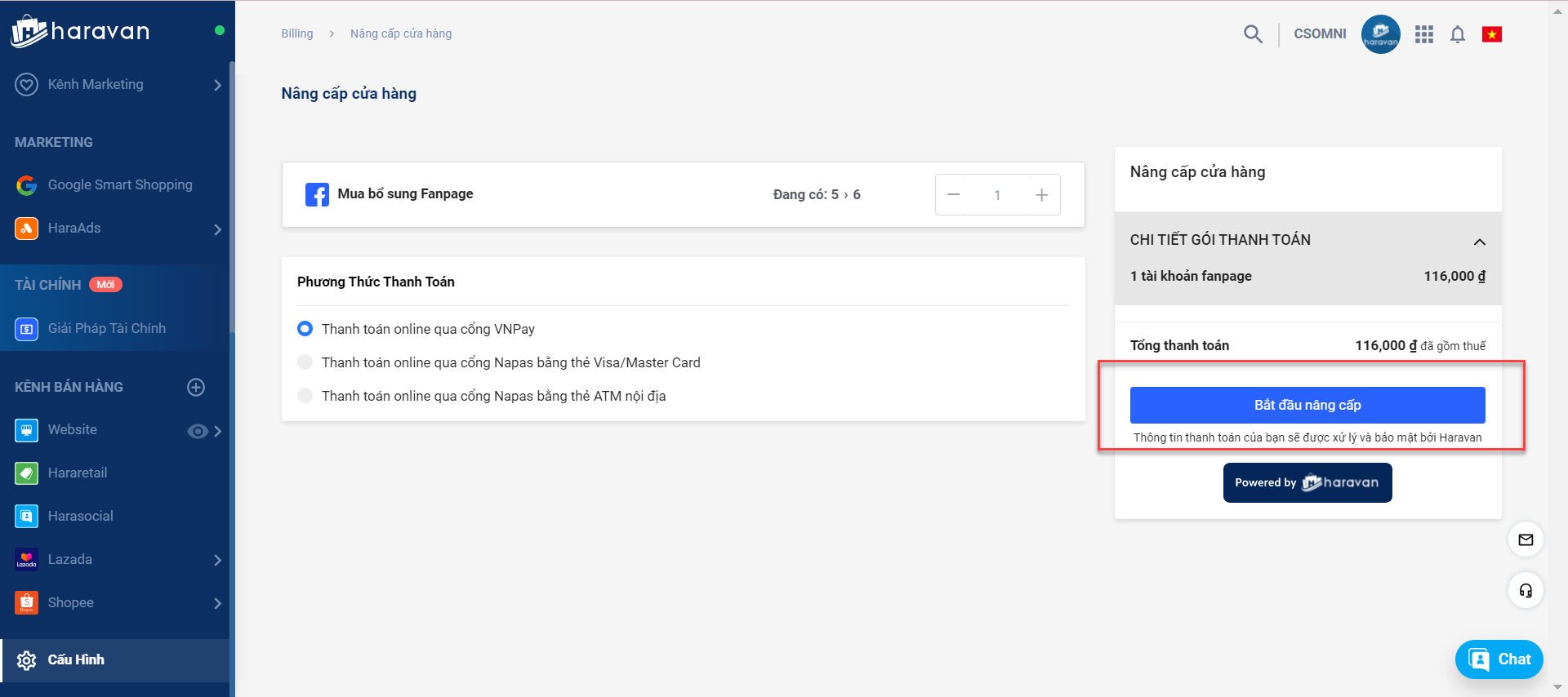The image size is (1568, 697).
Task: Open the mail envelope floating icon
Action: (1526, 539)
